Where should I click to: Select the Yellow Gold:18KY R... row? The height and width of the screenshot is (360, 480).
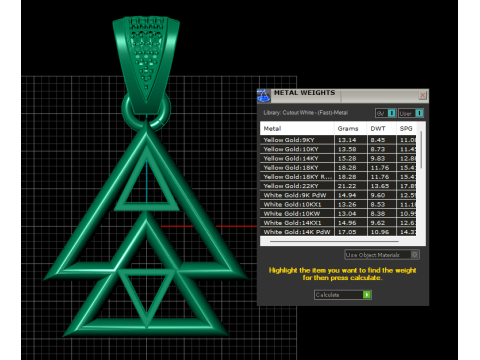[x=338, y=177]
